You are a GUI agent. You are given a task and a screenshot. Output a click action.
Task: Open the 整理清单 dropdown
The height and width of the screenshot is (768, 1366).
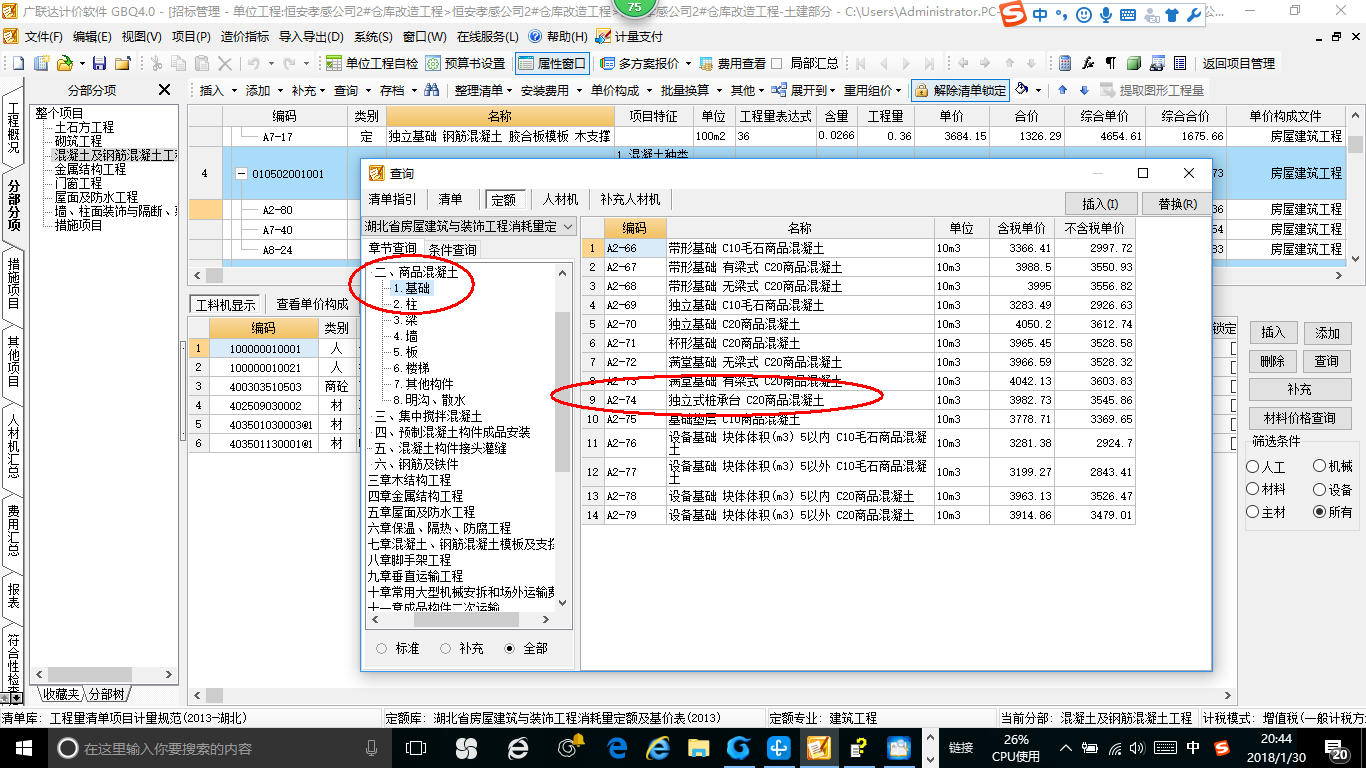tap(484, 90)
